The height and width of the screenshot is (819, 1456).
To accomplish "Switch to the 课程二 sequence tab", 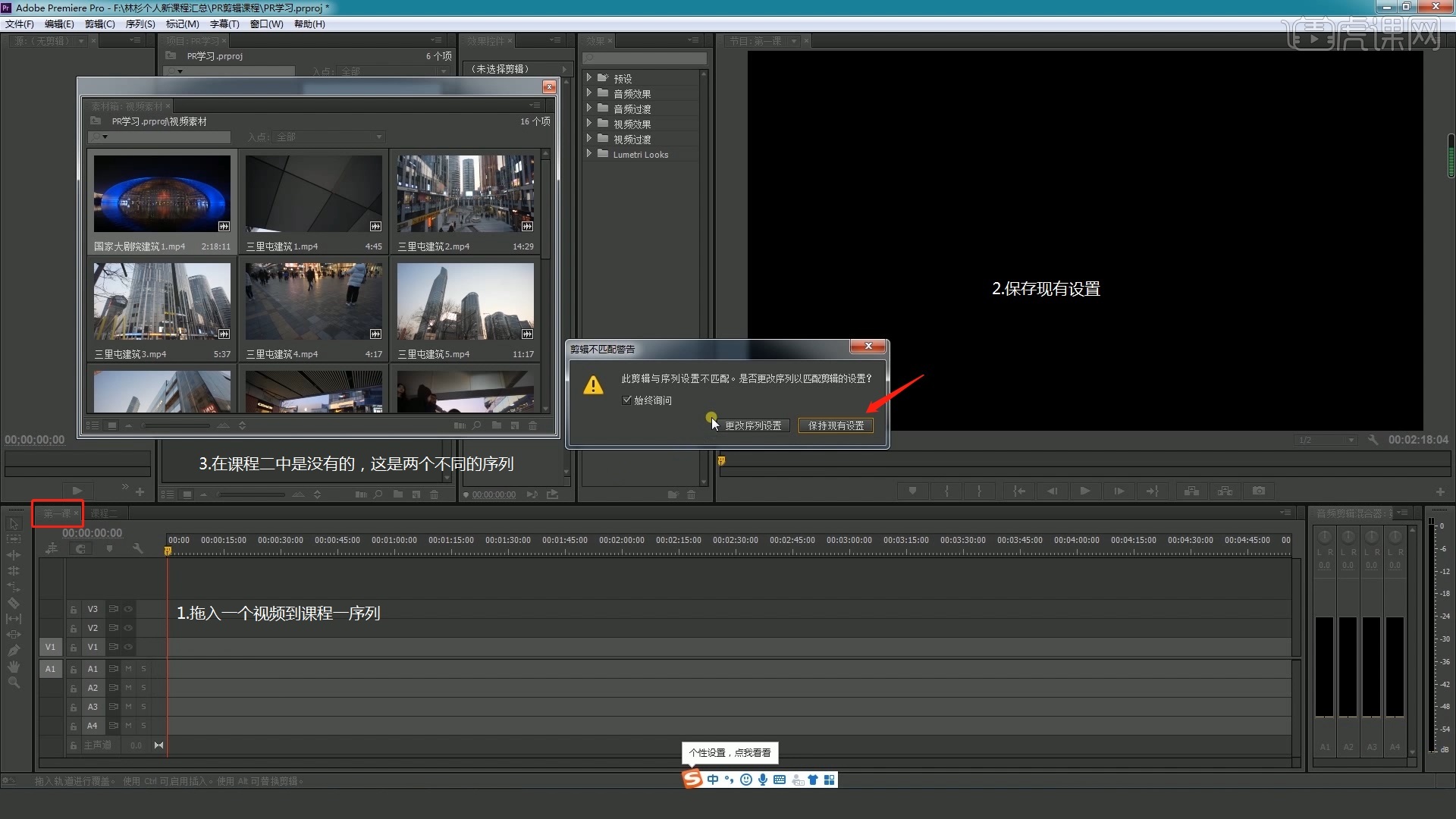I will tap(104, 514).
